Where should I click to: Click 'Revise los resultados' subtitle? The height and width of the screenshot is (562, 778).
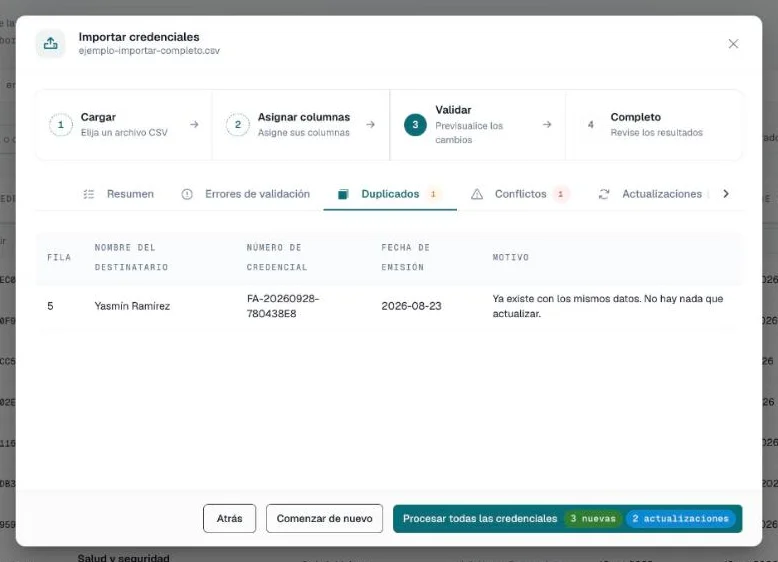656,132
